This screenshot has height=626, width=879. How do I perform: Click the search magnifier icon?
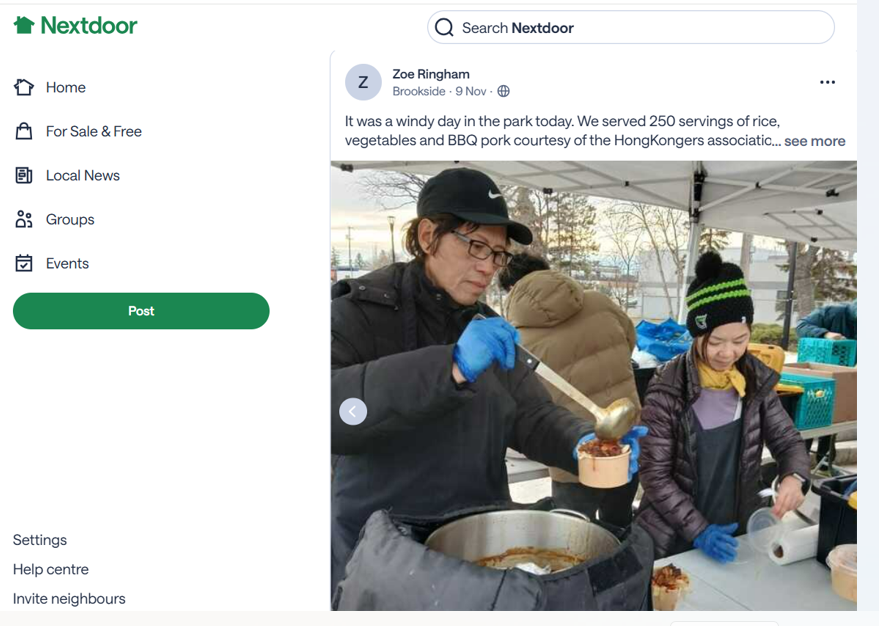(444, 28)
